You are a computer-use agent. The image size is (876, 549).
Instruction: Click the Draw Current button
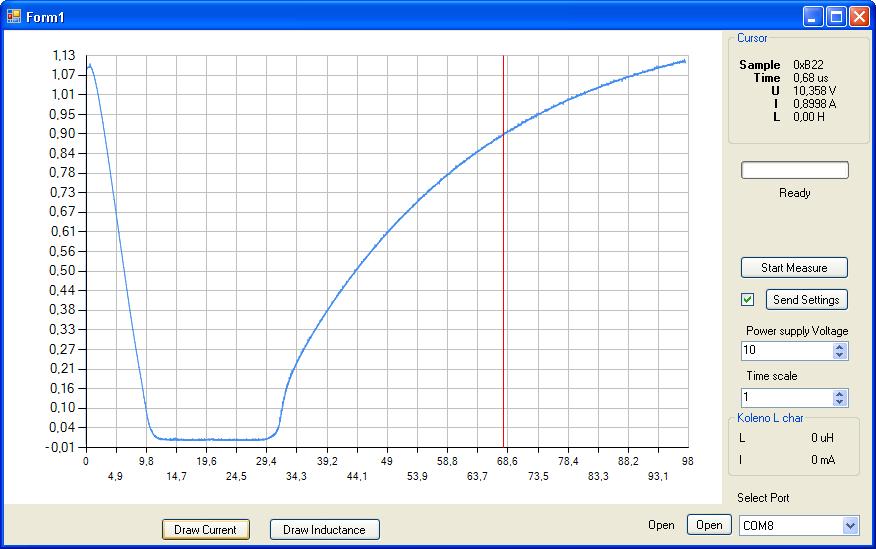206,529
